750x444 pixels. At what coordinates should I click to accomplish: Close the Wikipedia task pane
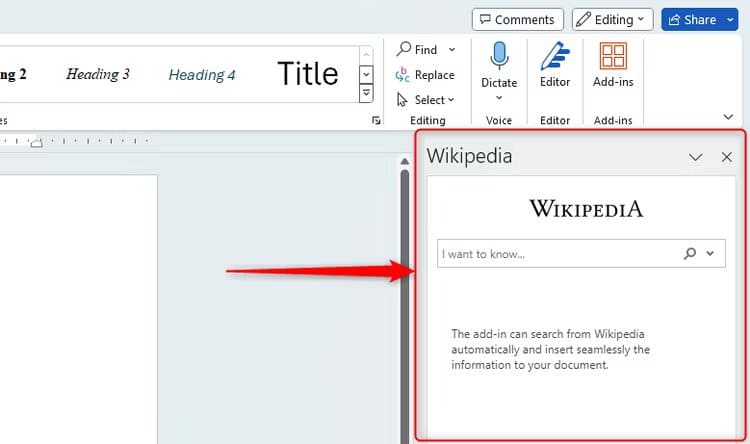[727, 157]
